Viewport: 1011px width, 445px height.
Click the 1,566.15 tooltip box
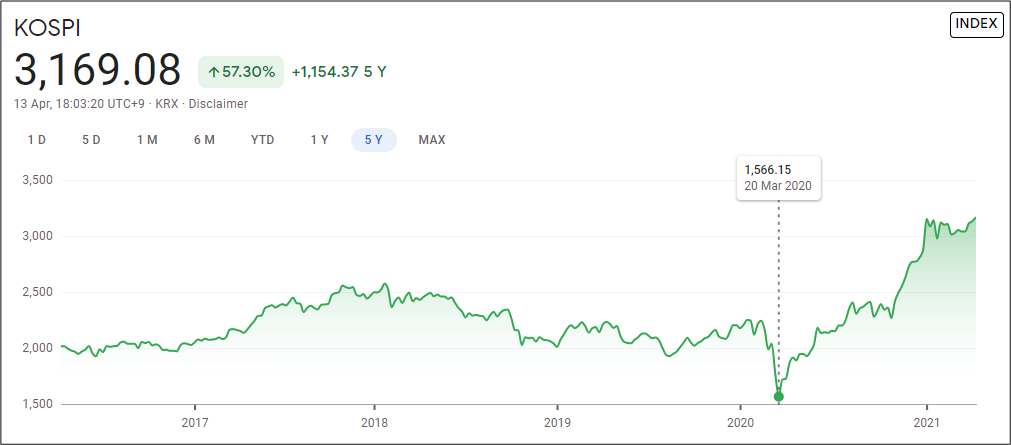point(778,179)
